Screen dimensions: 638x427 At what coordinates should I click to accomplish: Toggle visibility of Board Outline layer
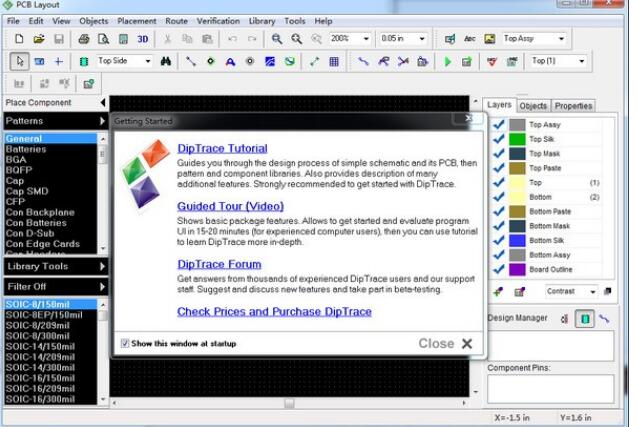498,269
